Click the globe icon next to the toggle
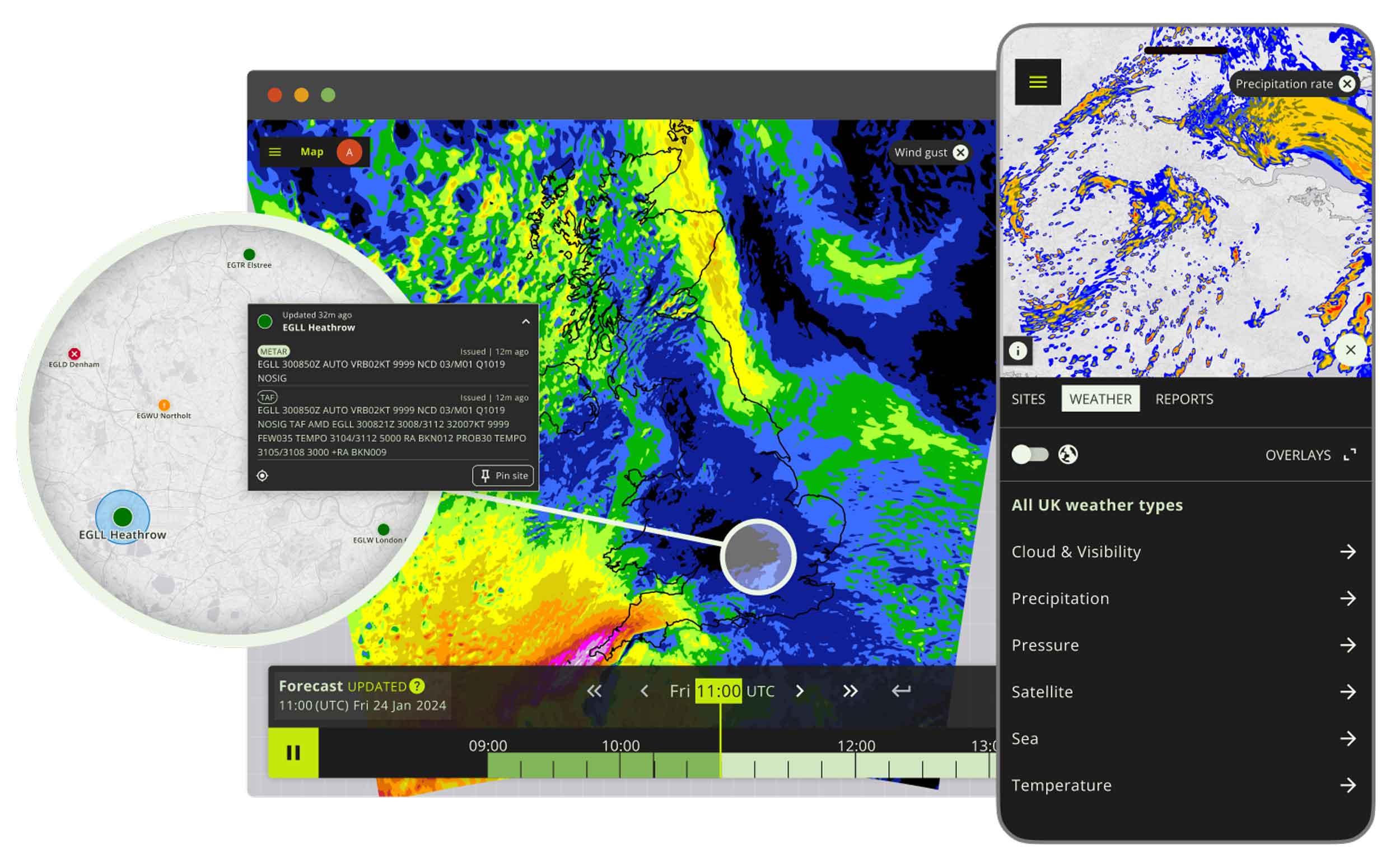The width and height of the screenshot is (1400, 868). [1070, 454]
